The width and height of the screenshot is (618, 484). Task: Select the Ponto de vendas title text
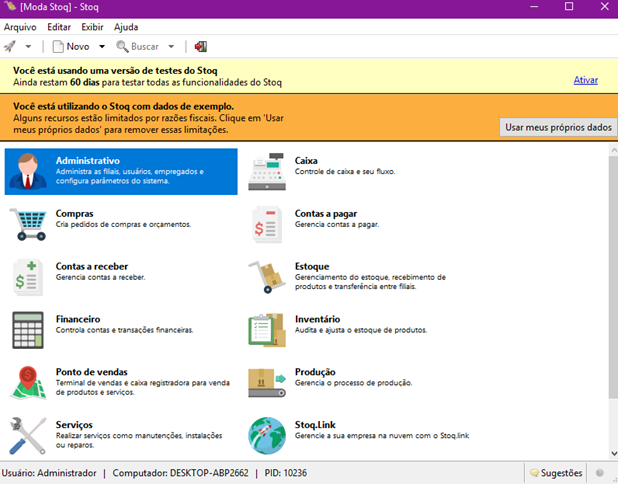[91, 372]
